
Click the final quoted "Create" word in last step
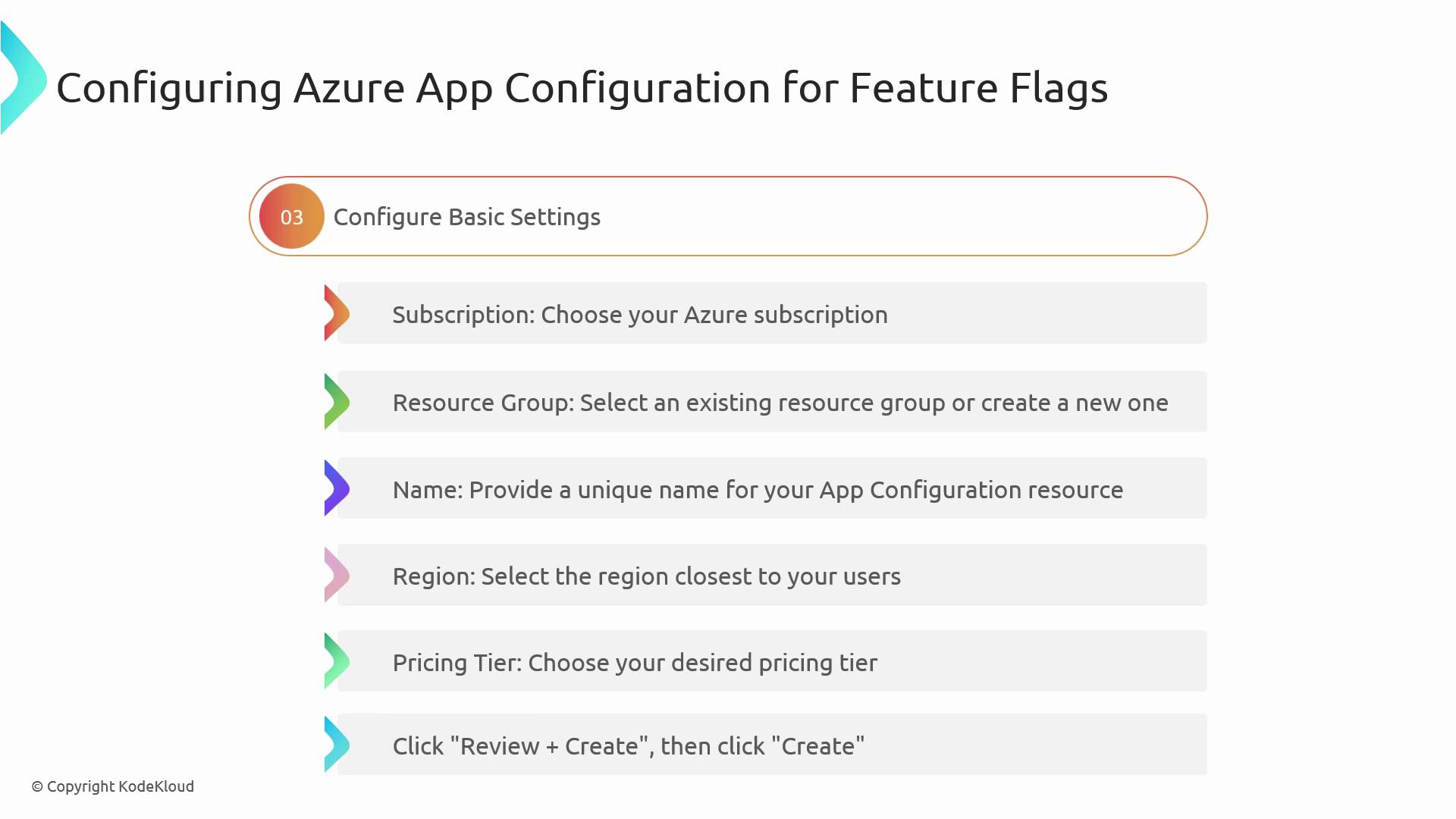(x=817, y=746)
